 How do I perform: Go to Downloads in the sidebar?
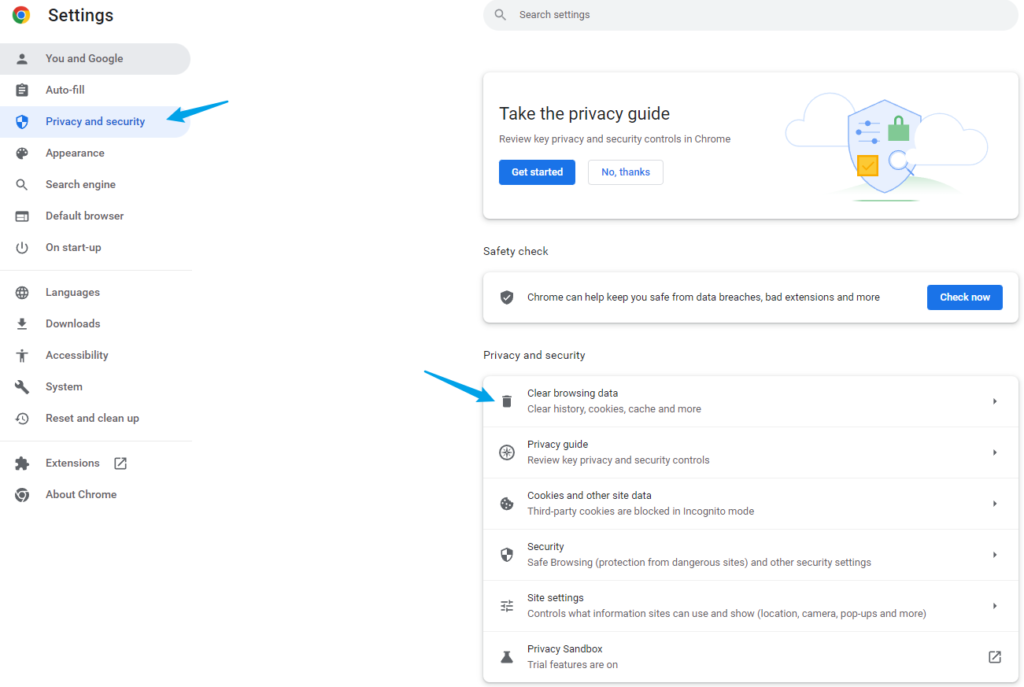(72, 324)
